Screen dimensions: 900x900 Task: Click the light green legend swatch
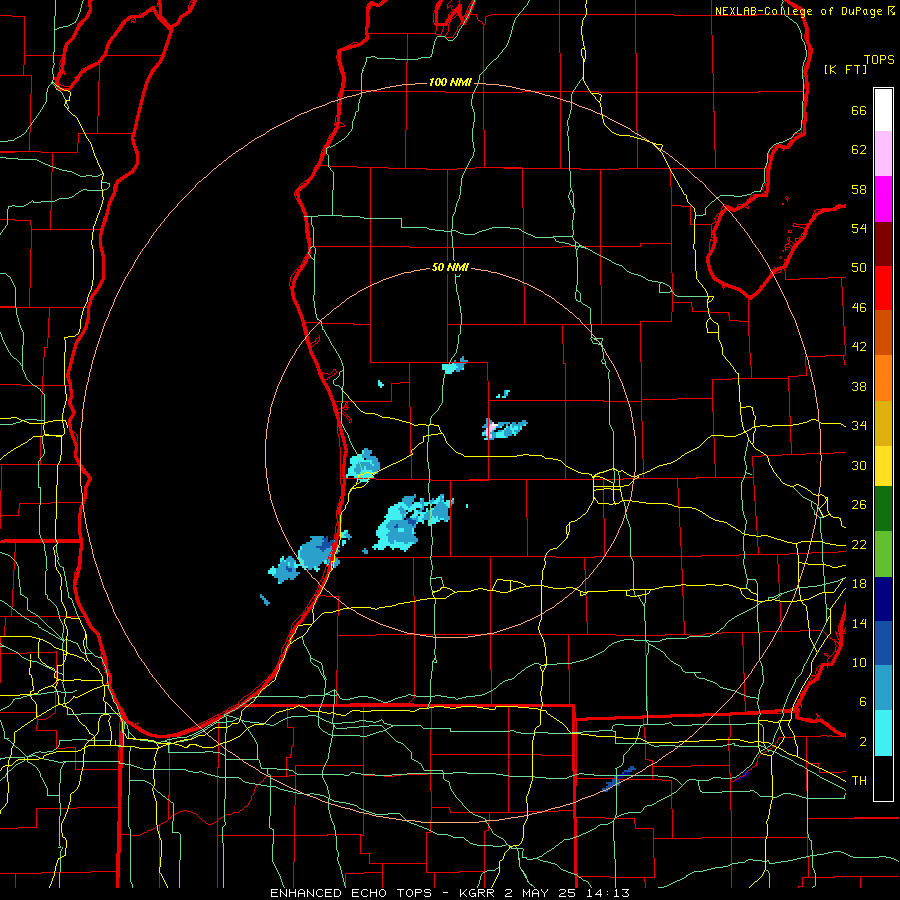(883, 554)
